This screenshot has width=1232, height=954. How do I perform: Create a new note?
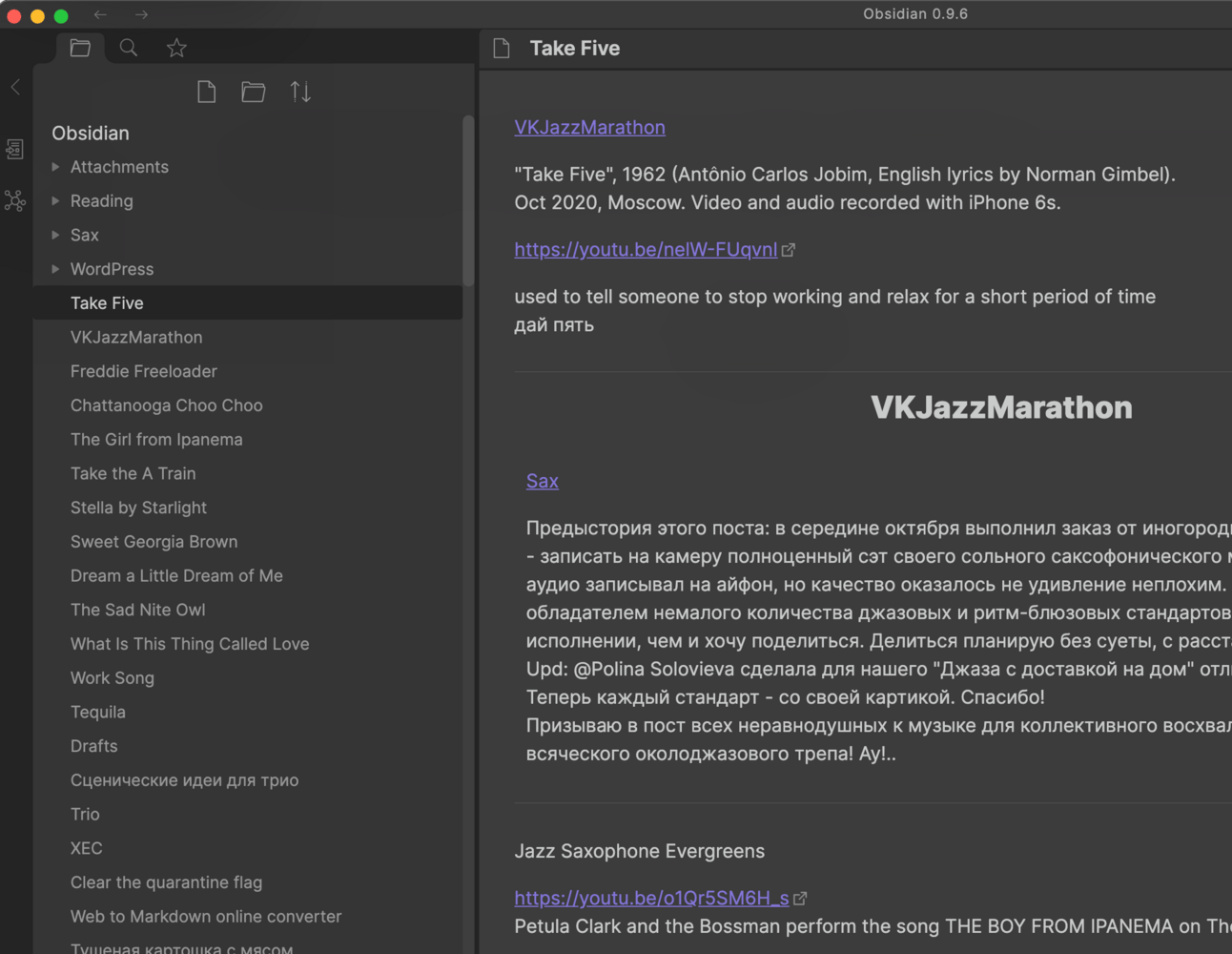tap(206, 92)
